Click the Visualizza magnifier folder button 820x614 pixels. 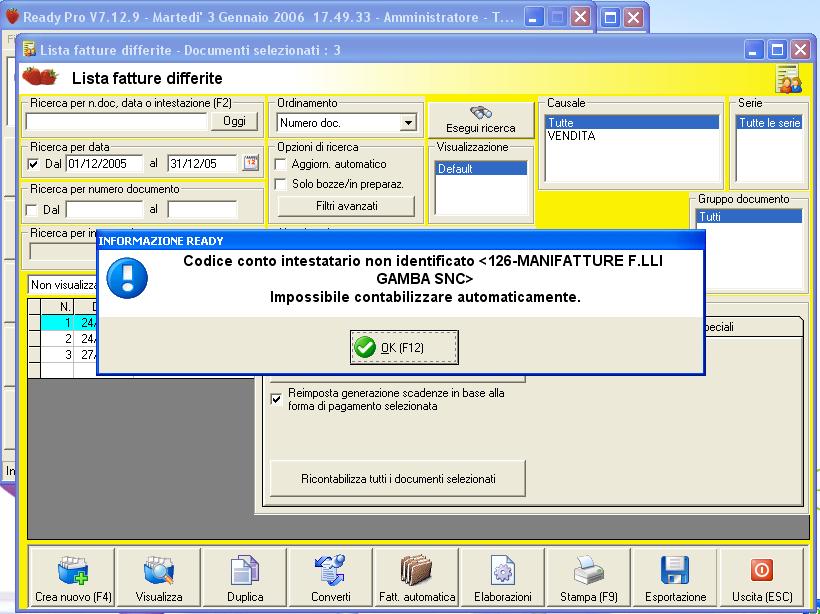(x=159, y=578)
